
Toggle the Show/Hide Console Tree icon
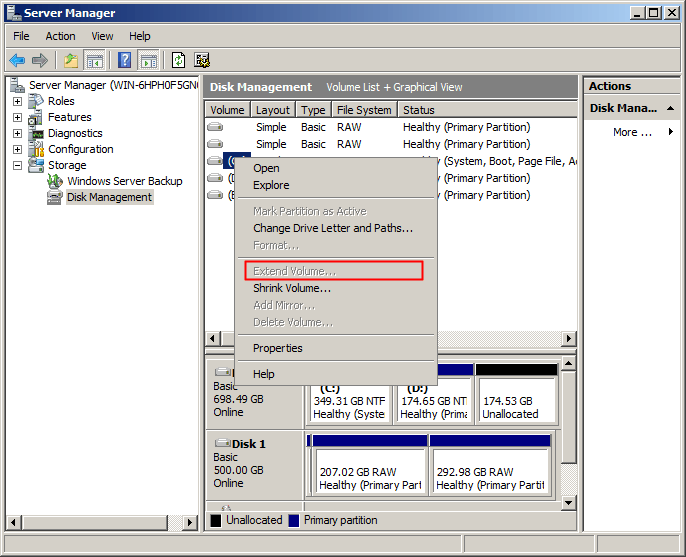pyautogui.click(x=94, y=60)
